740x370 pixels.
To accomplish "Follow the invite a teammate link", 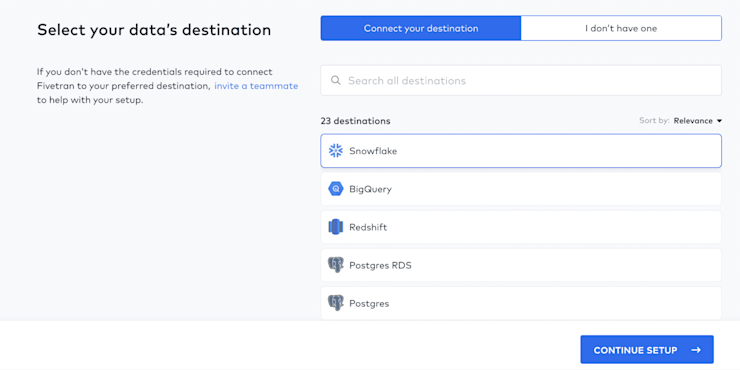I will pyautogui.click(x=256, y=86).
